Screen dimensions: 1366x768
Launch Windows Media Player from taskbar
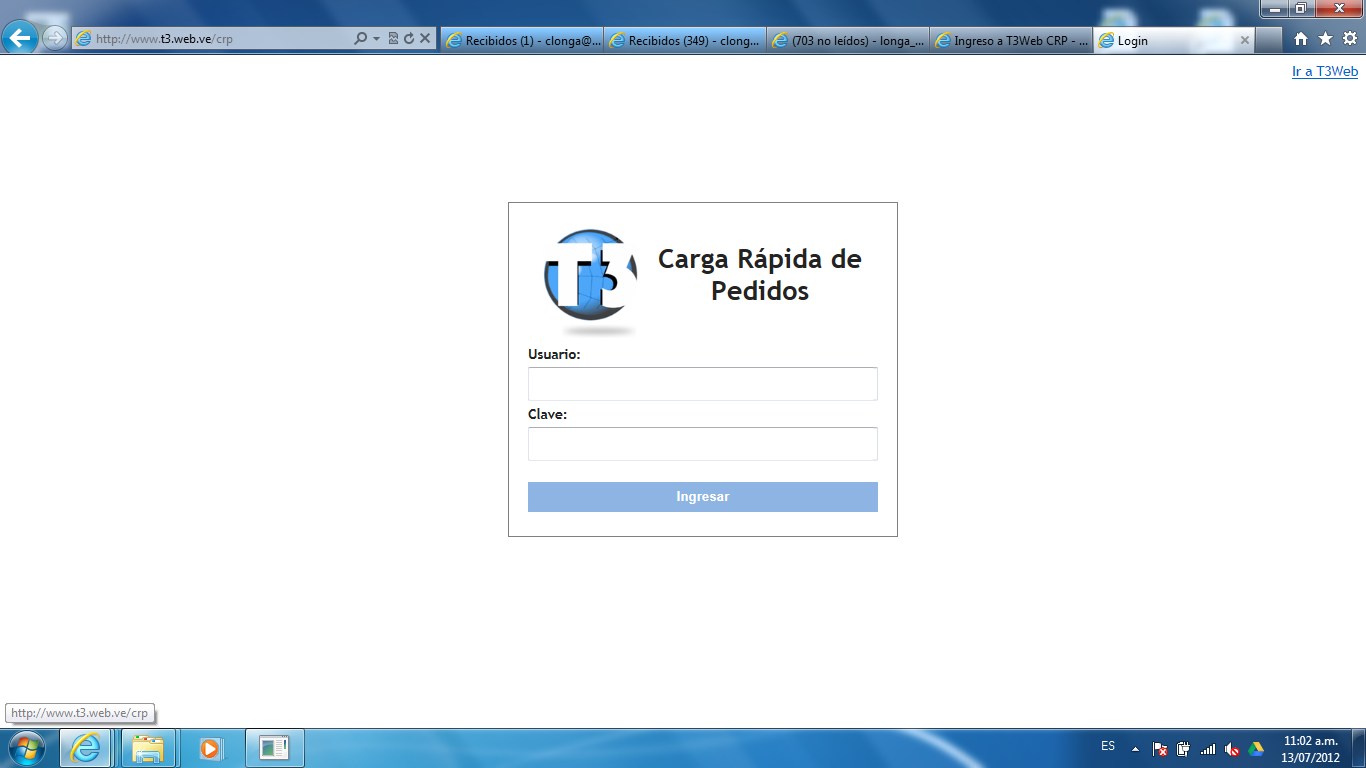[210, 748]
